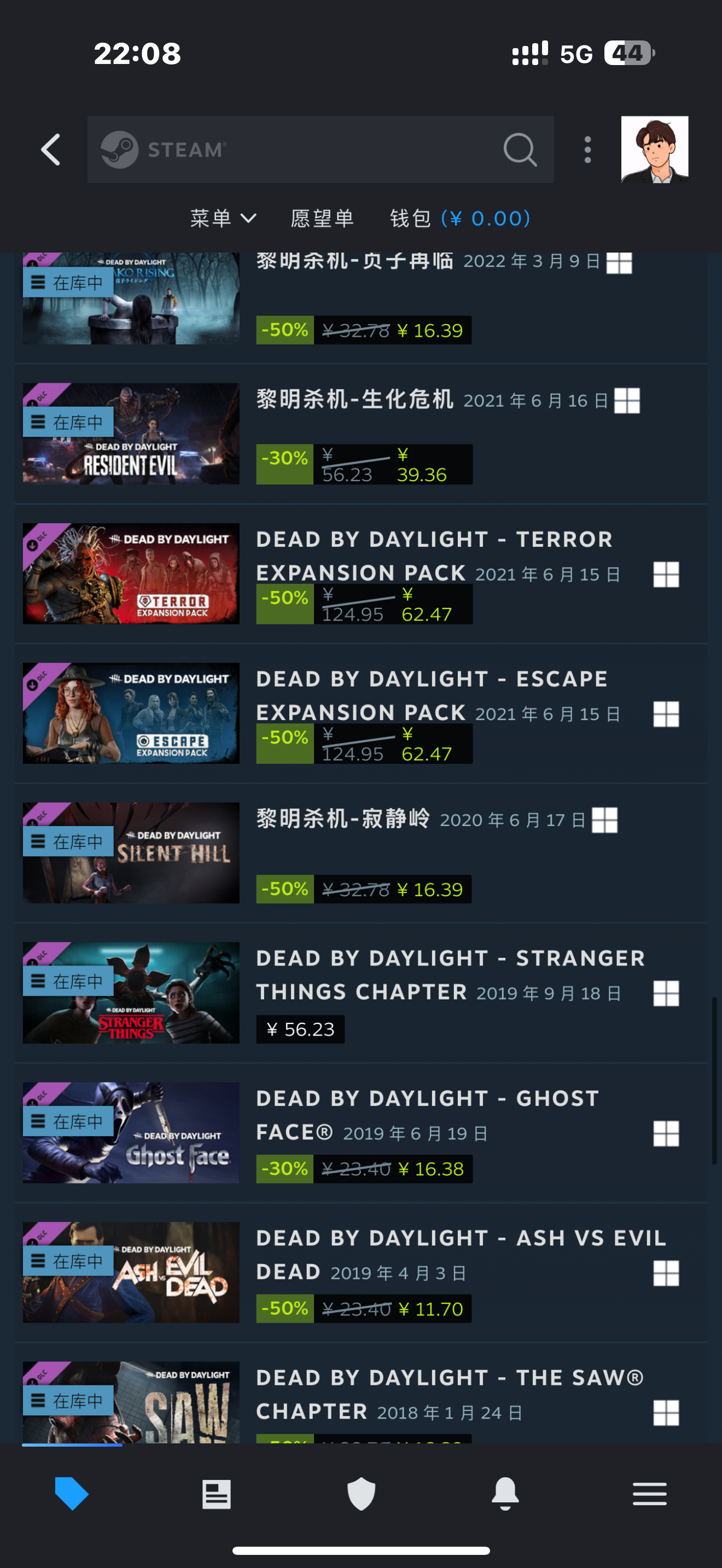Viewport: 722px width, 1568px height.
Task: Open the 愿望单 wishlist tab
Action: (323, 218)
